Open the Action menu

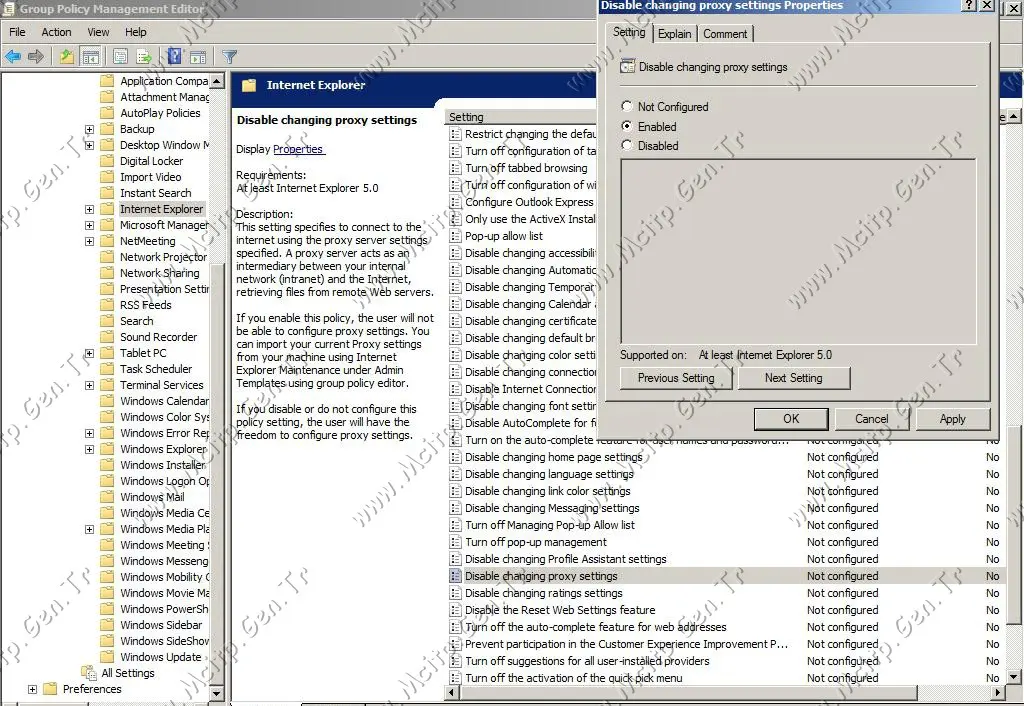tap(56, 32)
